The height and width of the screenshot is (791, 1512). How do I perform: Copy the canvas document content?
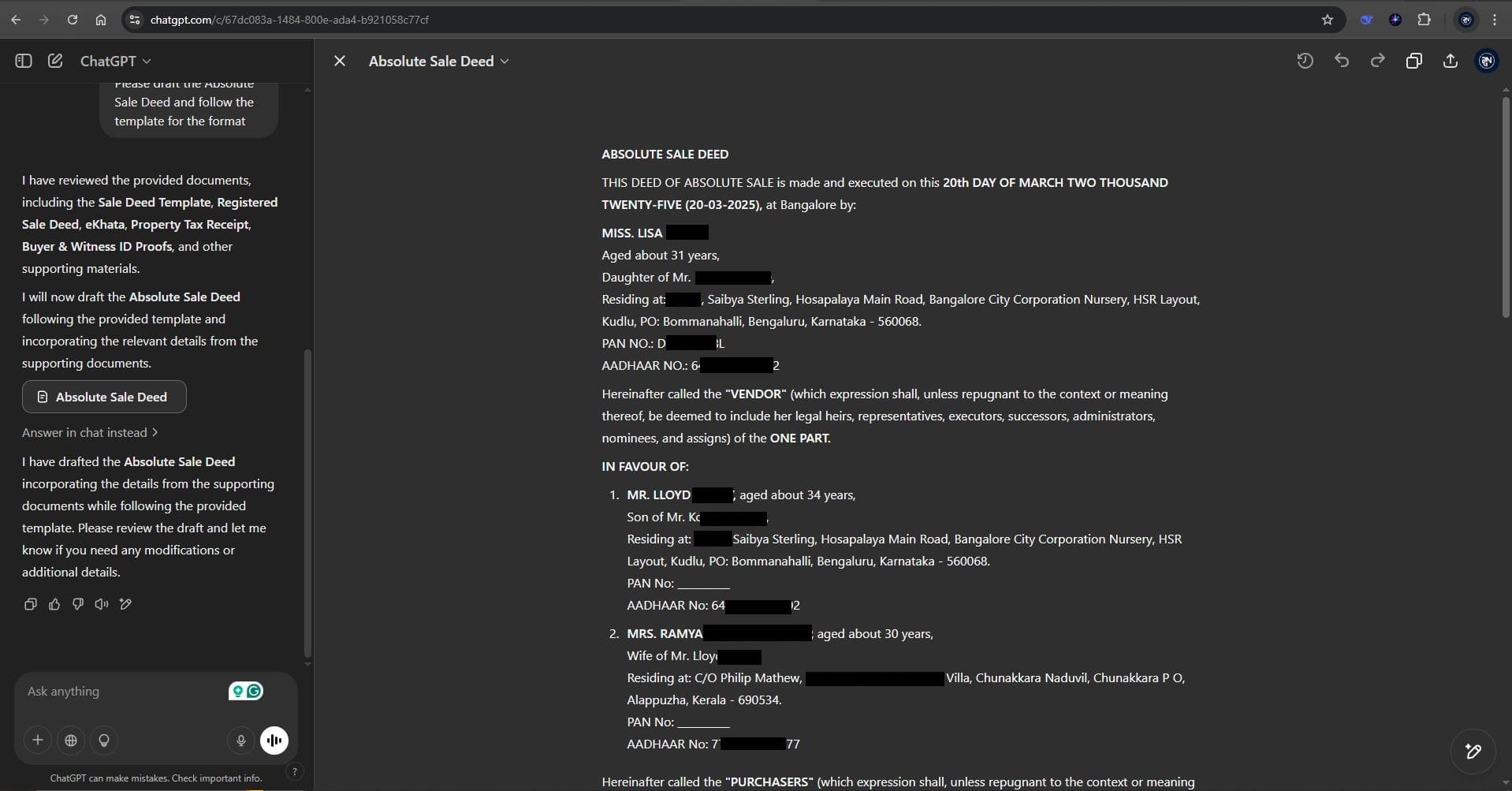click(1413, 61)
